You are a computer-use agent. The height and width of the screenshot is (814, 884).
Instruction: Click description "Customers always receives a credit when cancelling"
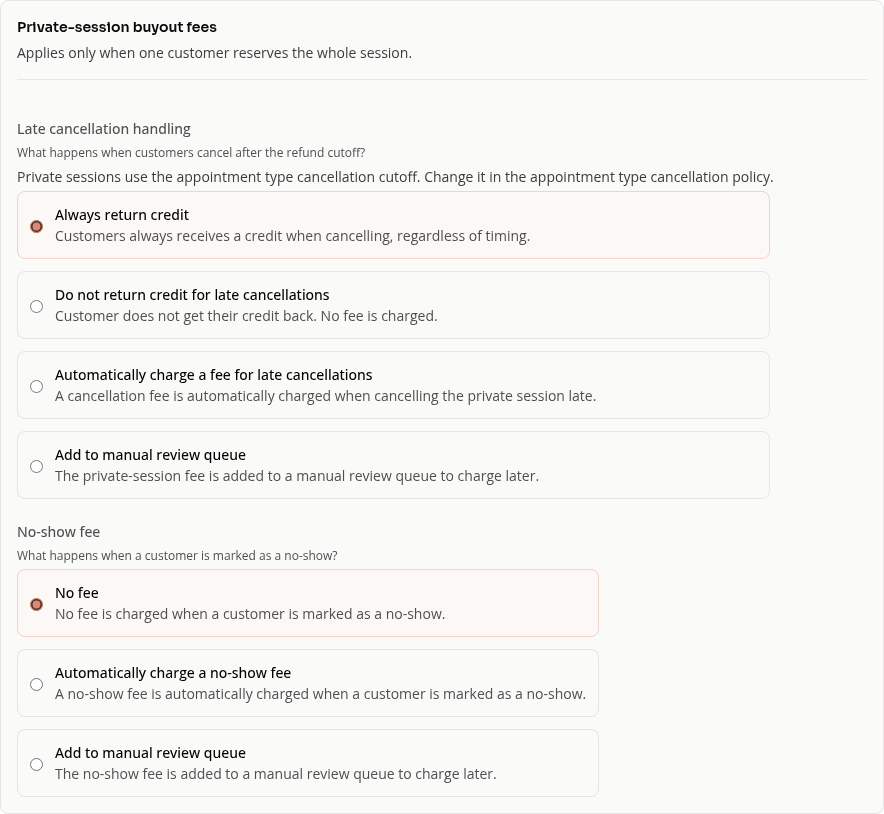pos(293,236)
